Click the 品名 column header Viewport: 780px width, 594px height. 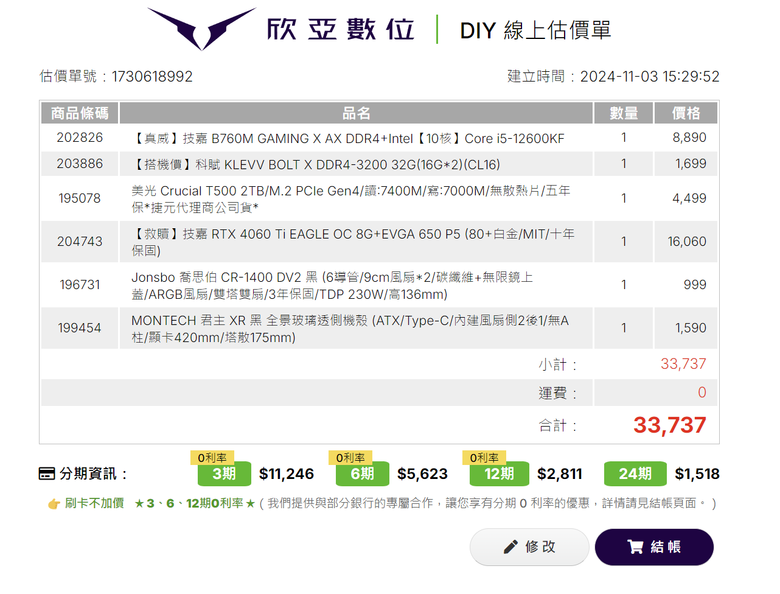point(356,113)
